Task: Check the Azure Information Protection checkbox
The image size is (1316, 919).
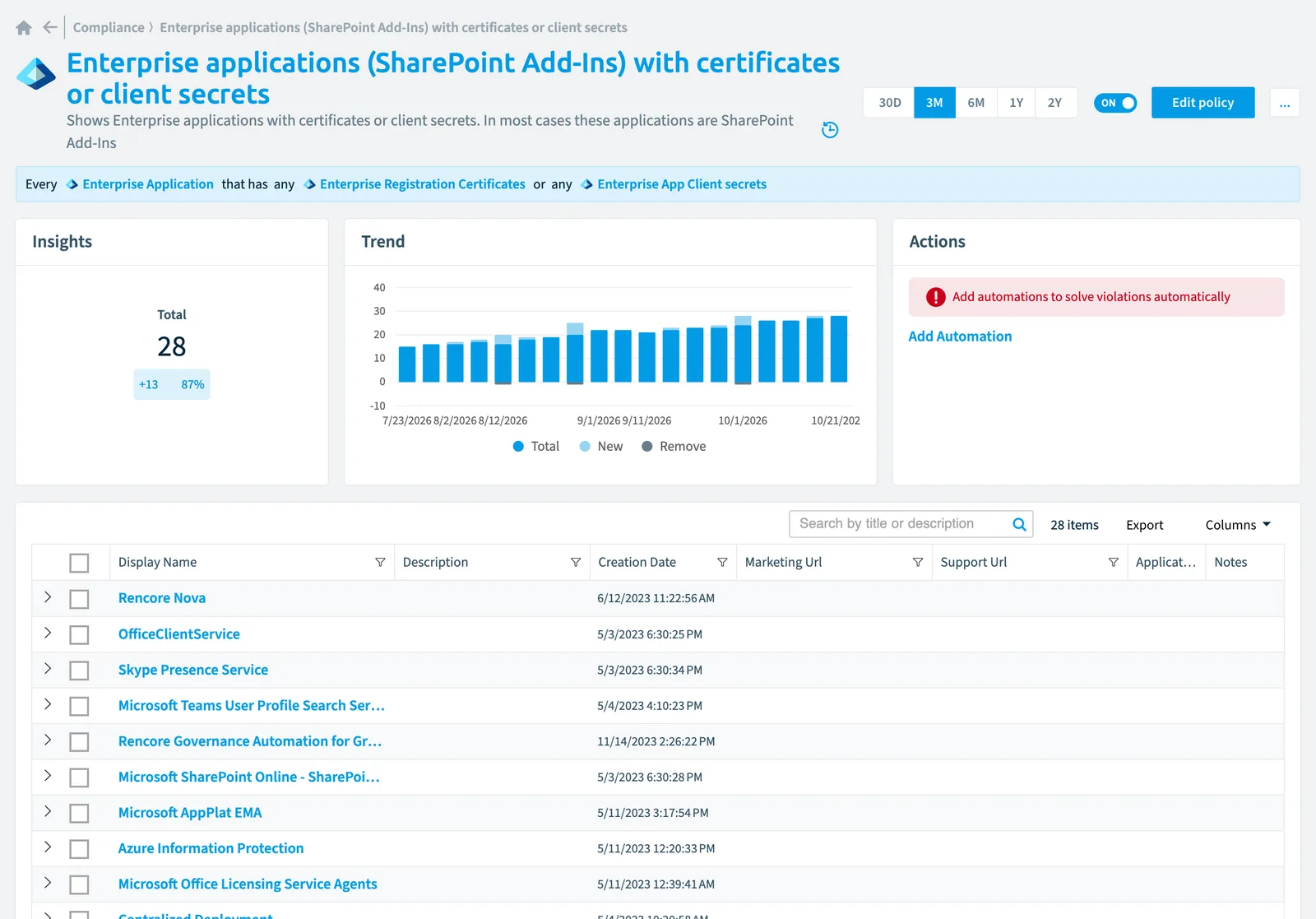Action: point(79,849)
